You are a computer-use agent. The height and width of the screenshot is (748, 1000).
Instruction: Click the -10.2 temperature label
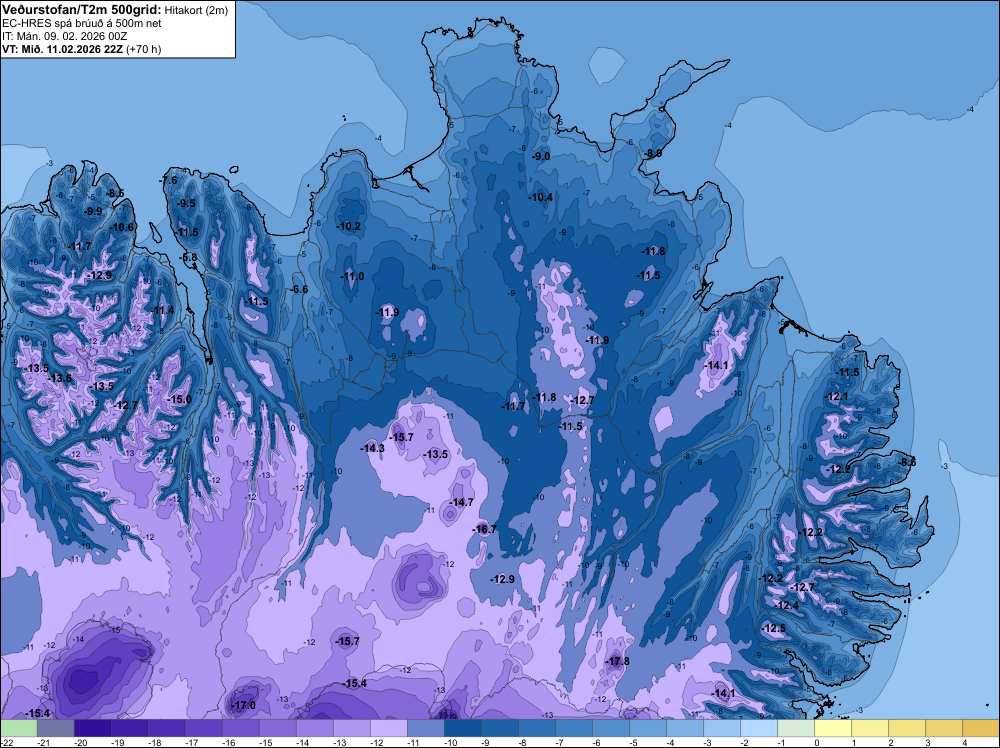click(x=349, y=226)
